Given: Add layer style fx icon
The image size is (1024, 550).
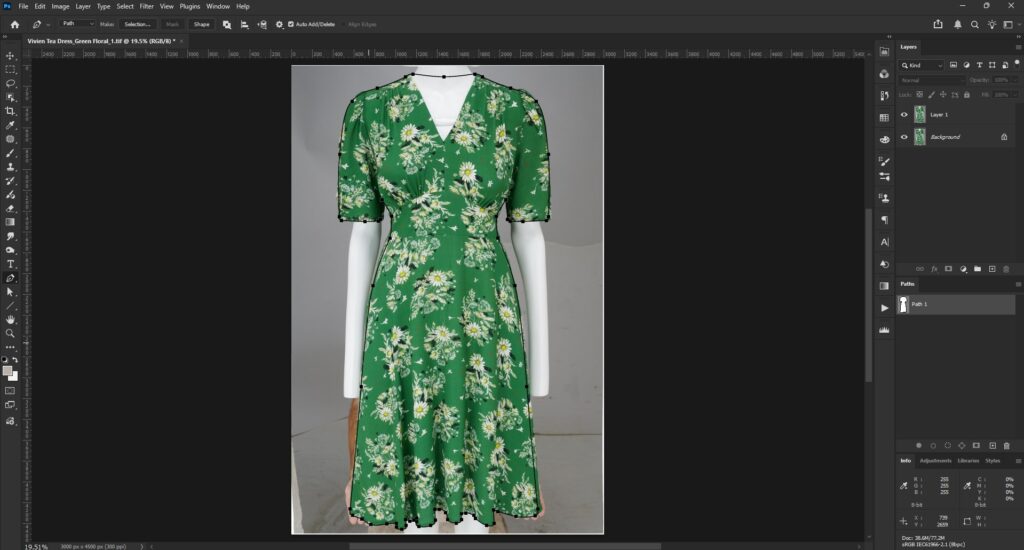Looking at the screenshot, I should coord(934,269).
